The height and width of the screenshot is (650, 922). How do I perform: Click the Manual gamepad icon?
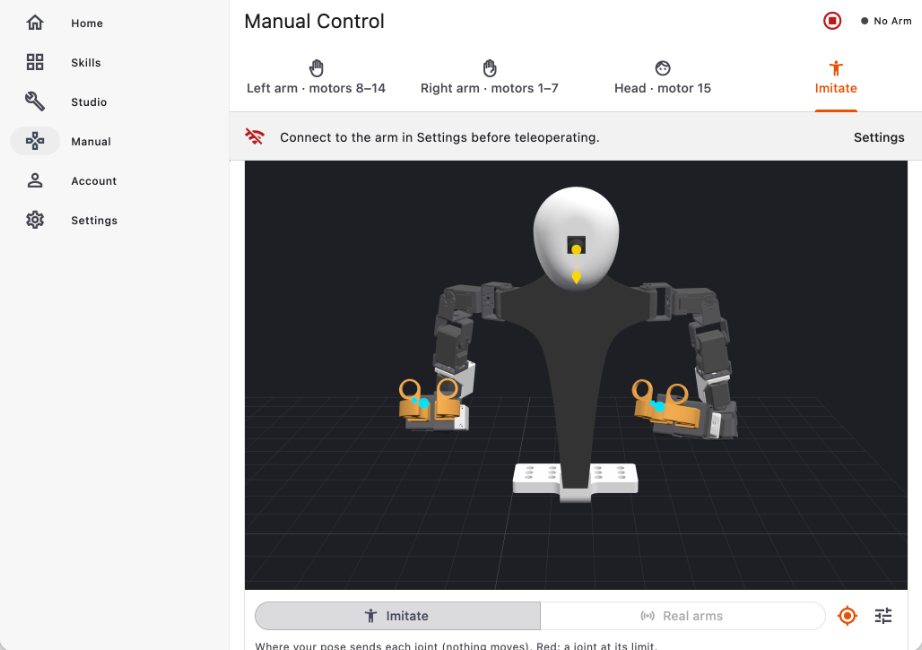35,141
